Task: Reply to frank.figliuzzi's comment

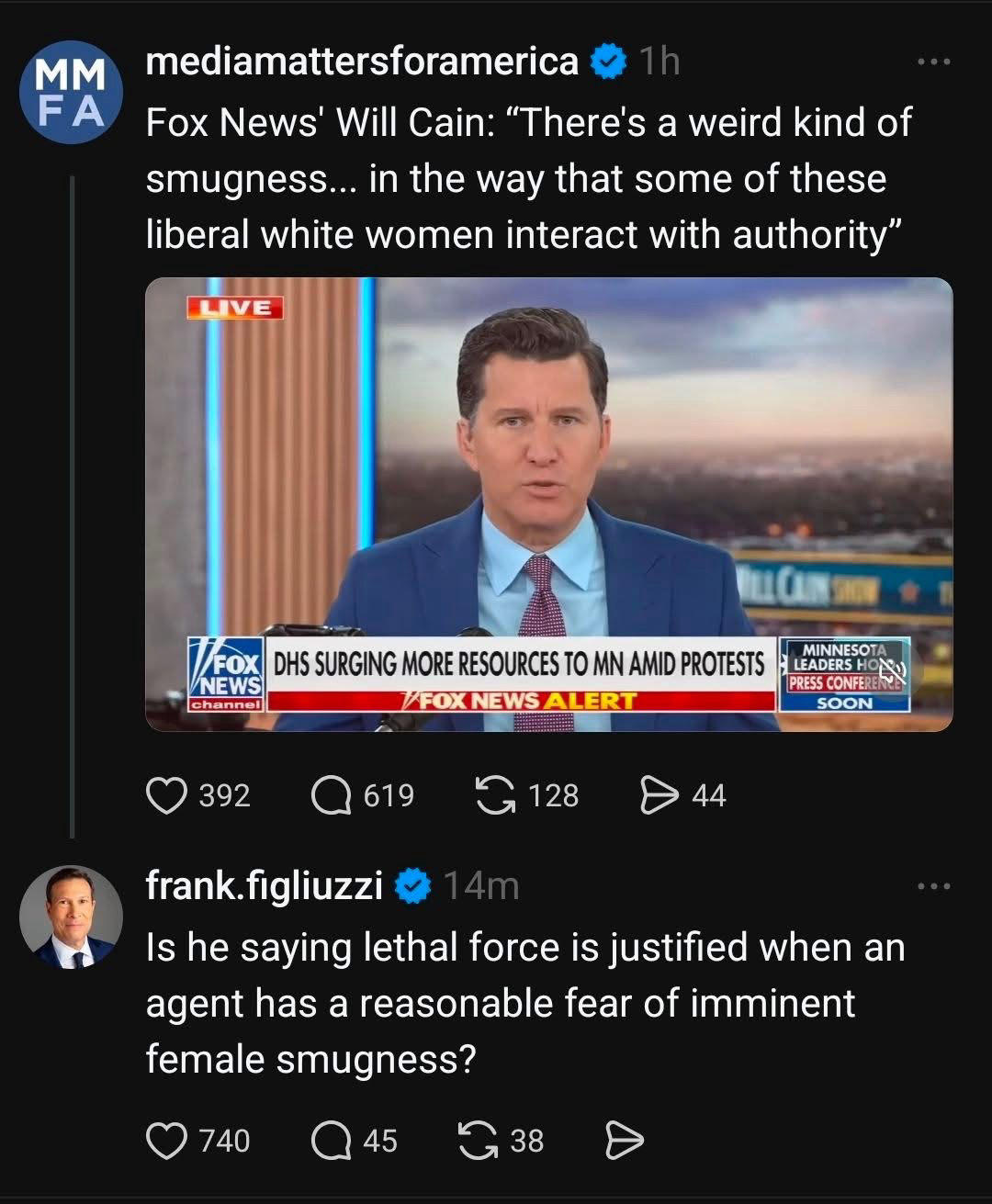Action: click(x=331, y=1141)
